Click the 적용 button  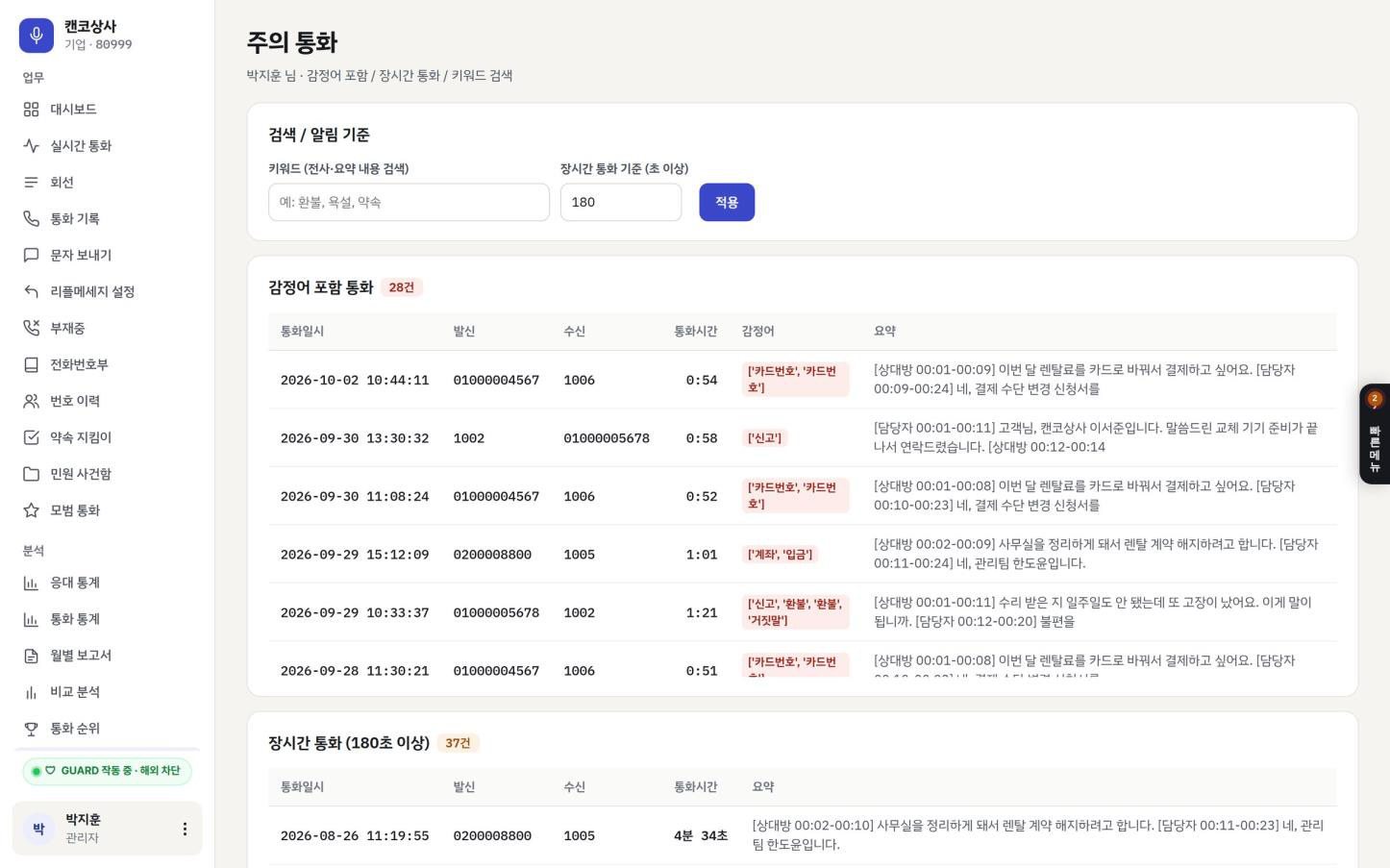(x=727, y=203)
